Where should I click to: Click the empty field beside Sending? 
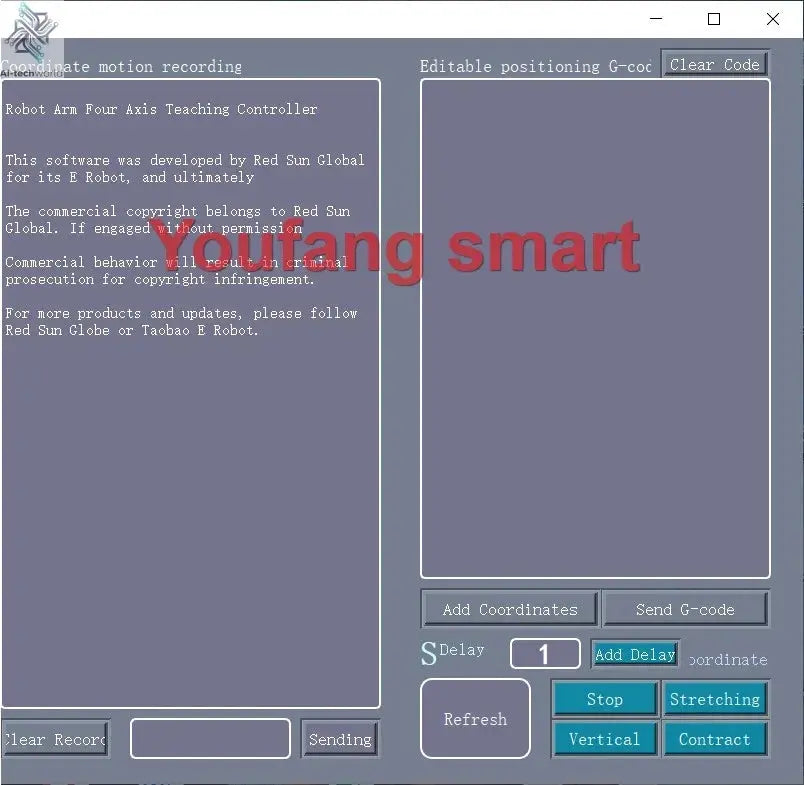tap(210, 739)
